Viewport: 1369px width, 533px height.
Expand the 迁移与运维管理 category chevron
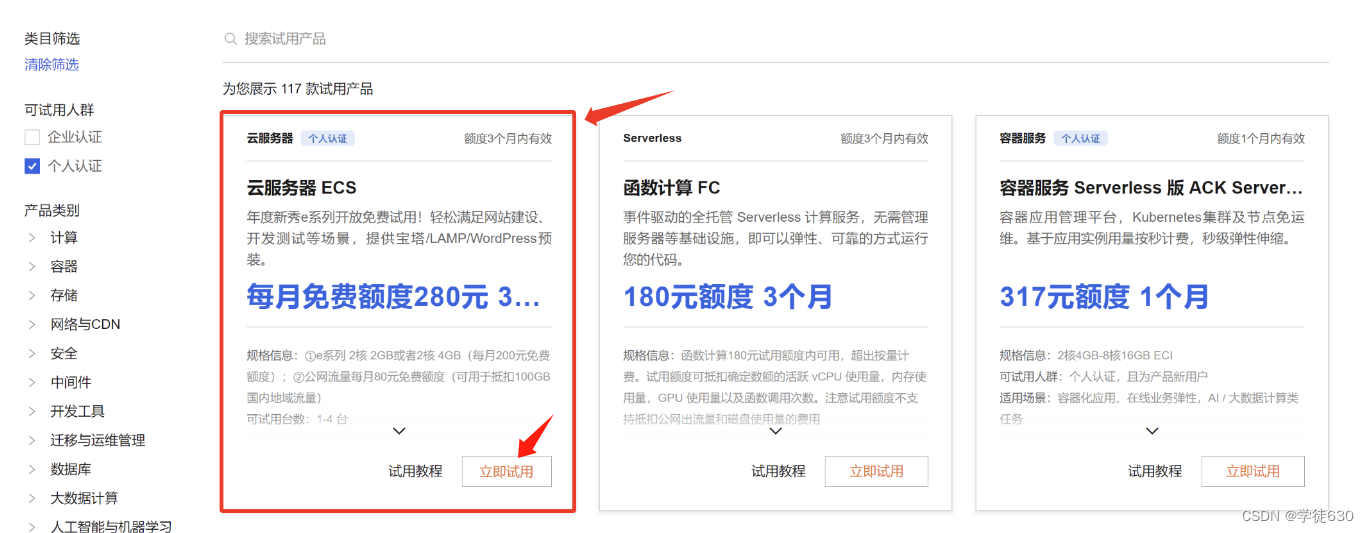click(33, 440)
